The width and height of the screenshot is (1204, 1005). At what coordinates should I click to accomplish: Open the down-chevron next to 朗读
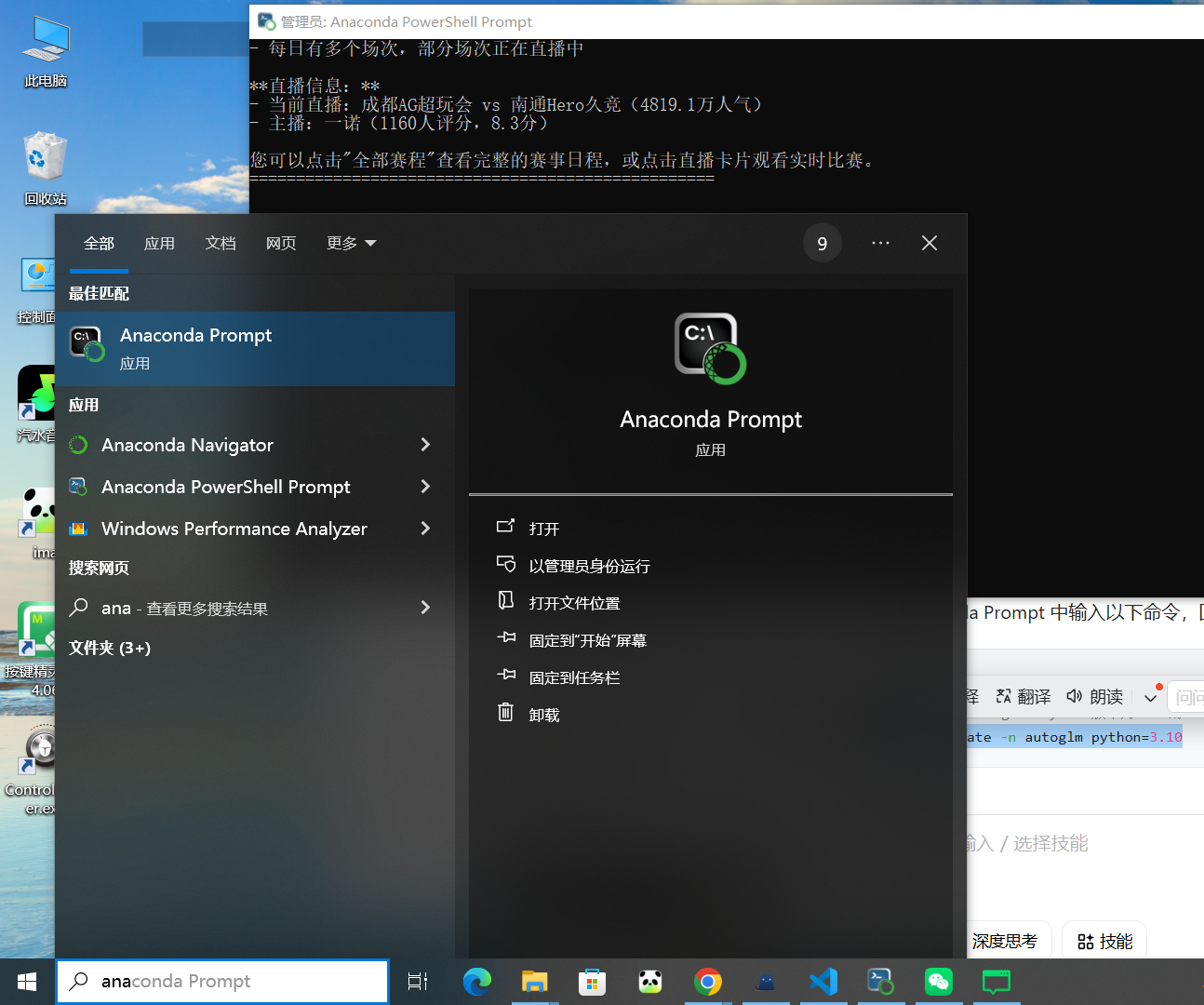point(1151,697)
